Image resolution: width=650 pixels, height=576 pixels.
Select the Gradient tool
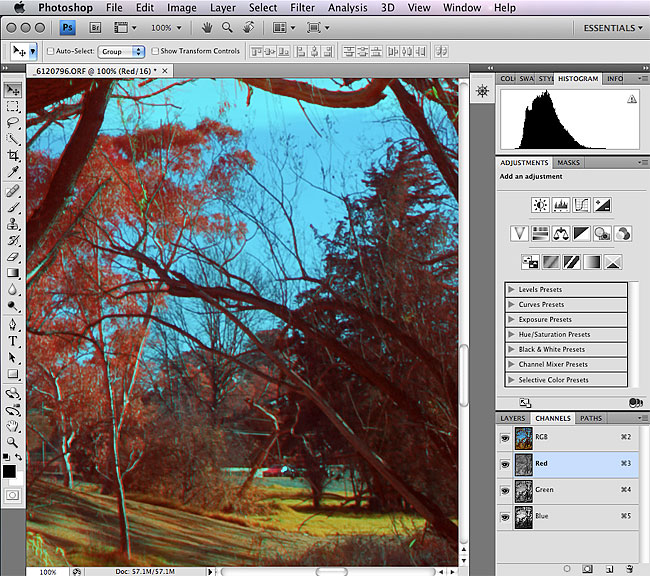(x=13, y=273)
